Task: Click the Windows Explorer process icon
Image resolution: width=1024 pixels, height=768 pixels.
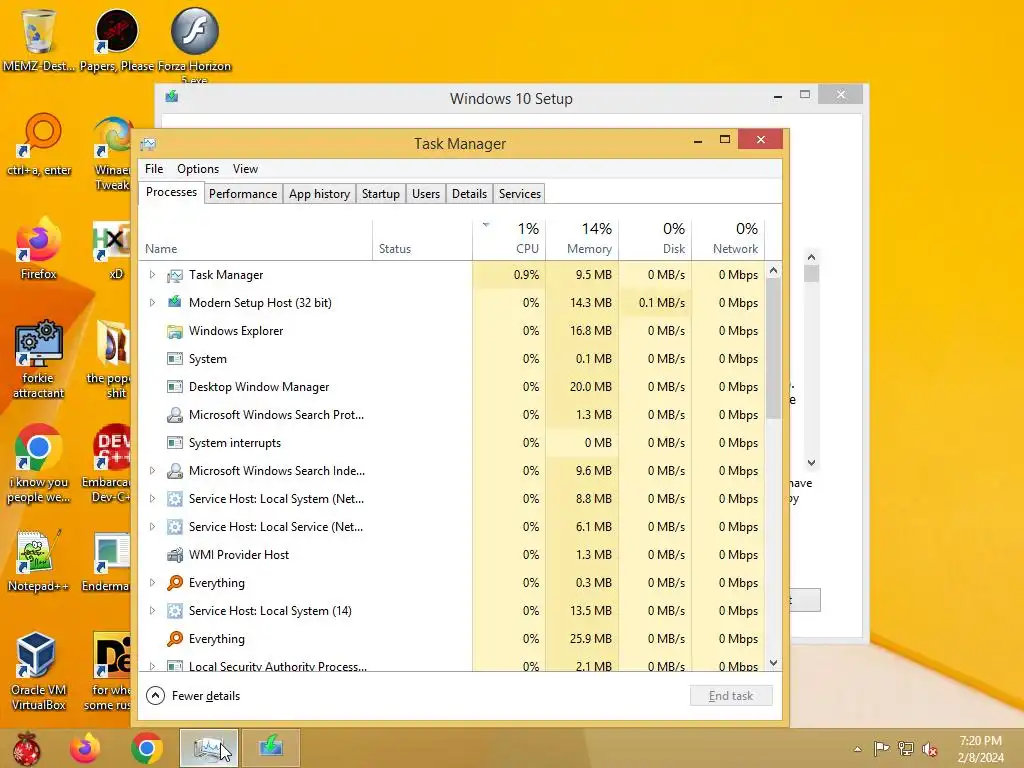Action: point(174,331)
